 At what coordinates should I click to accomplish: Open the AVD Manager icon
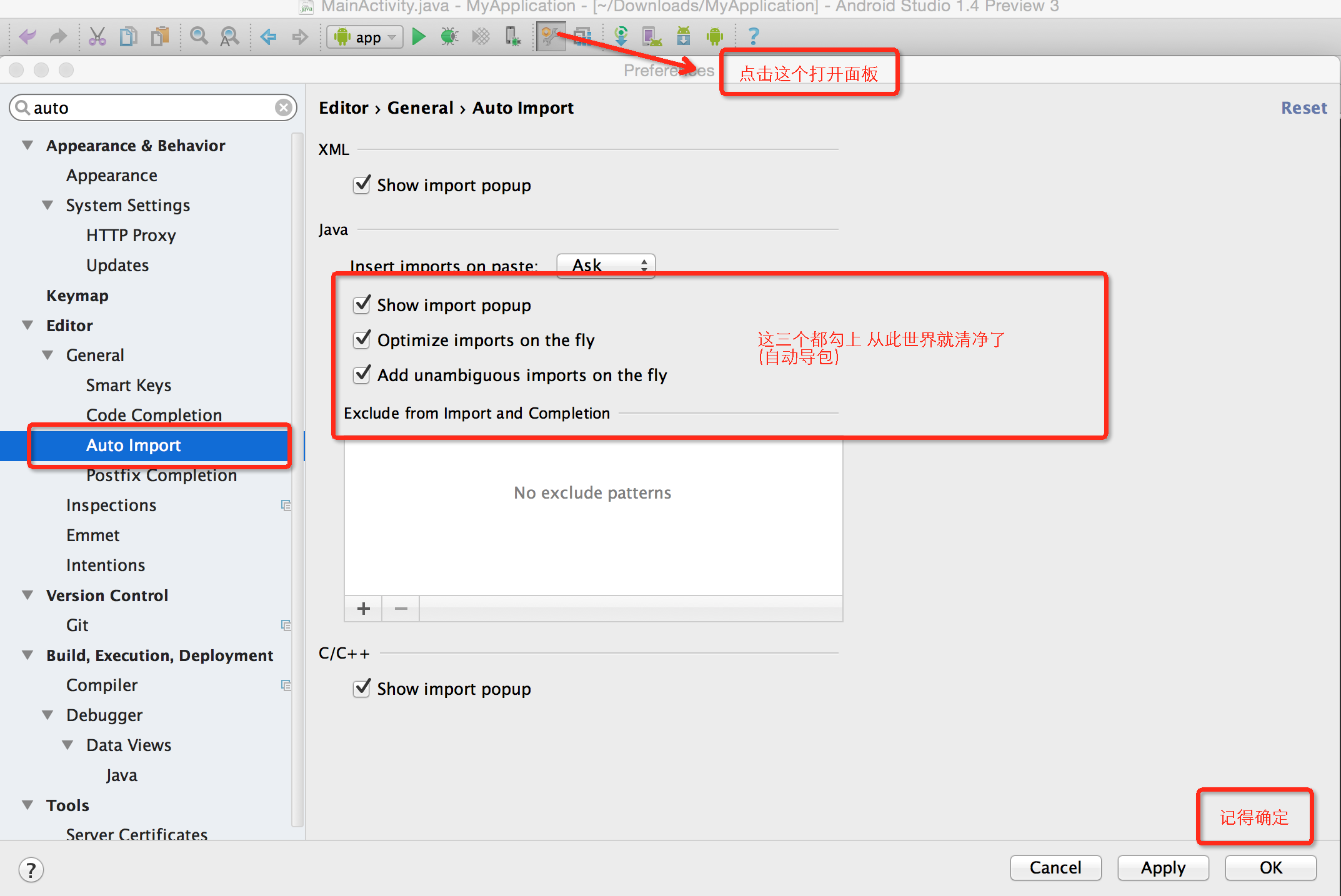click(x=652, y=36)
